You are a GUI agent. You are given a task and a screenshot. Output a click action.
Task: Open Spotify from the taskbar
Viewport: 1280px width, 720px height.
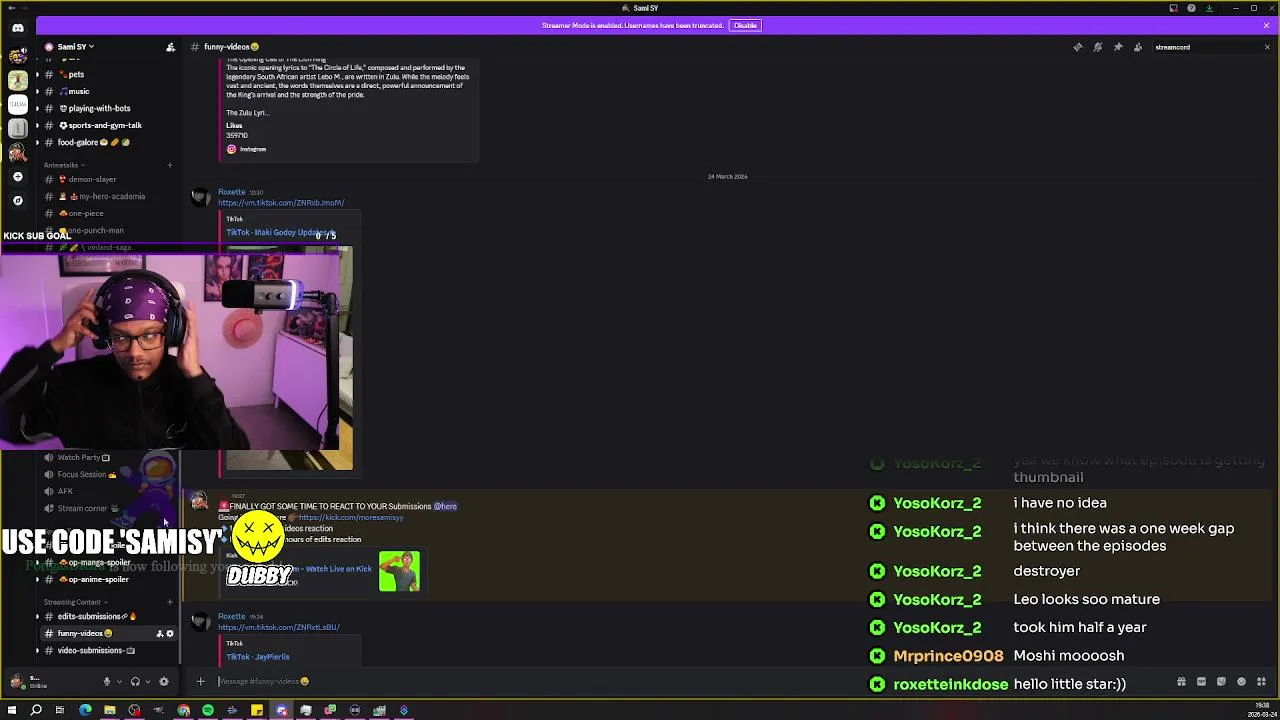pos(208,710)
